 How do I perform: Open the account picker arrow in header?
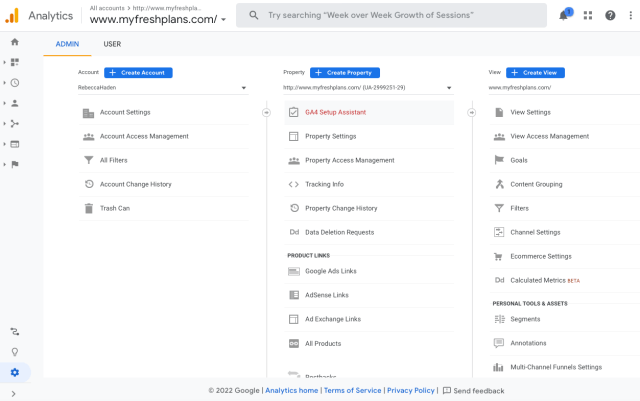click(x=223, y=19)
